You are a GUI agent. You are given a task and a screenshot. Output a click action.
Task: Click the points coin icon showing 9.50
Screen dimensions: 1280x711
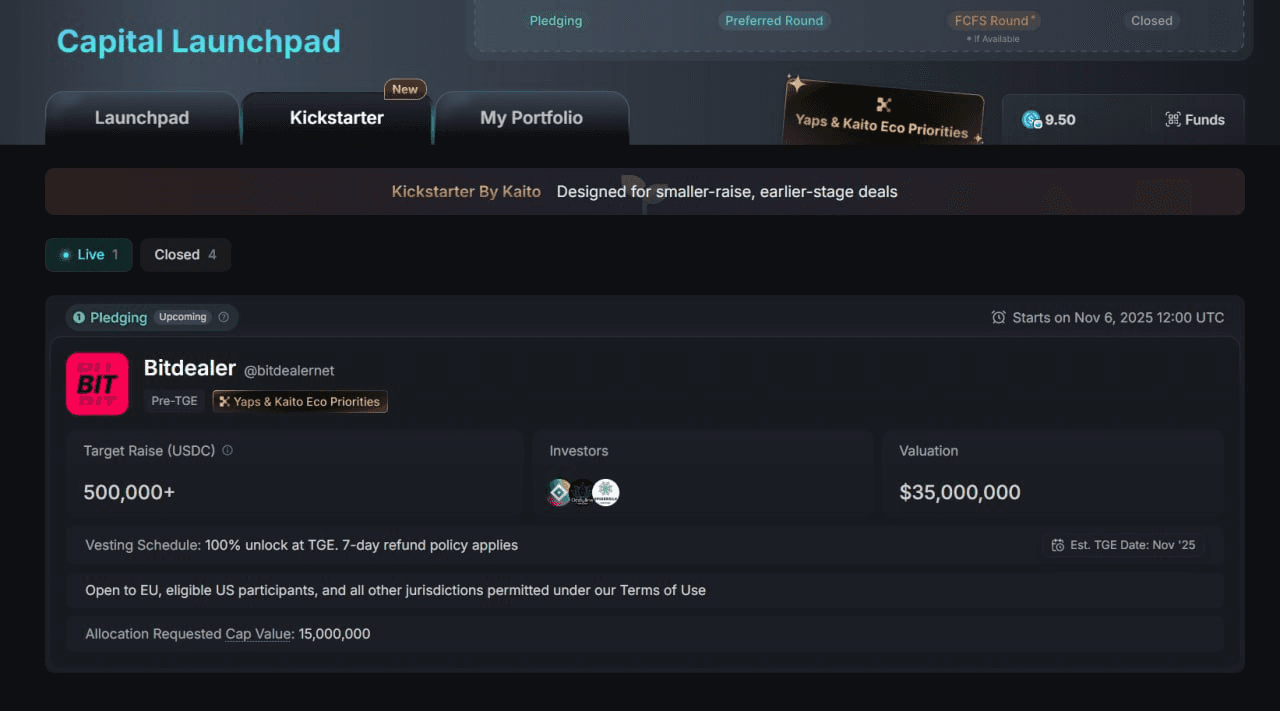click(x=1031, y=120)
